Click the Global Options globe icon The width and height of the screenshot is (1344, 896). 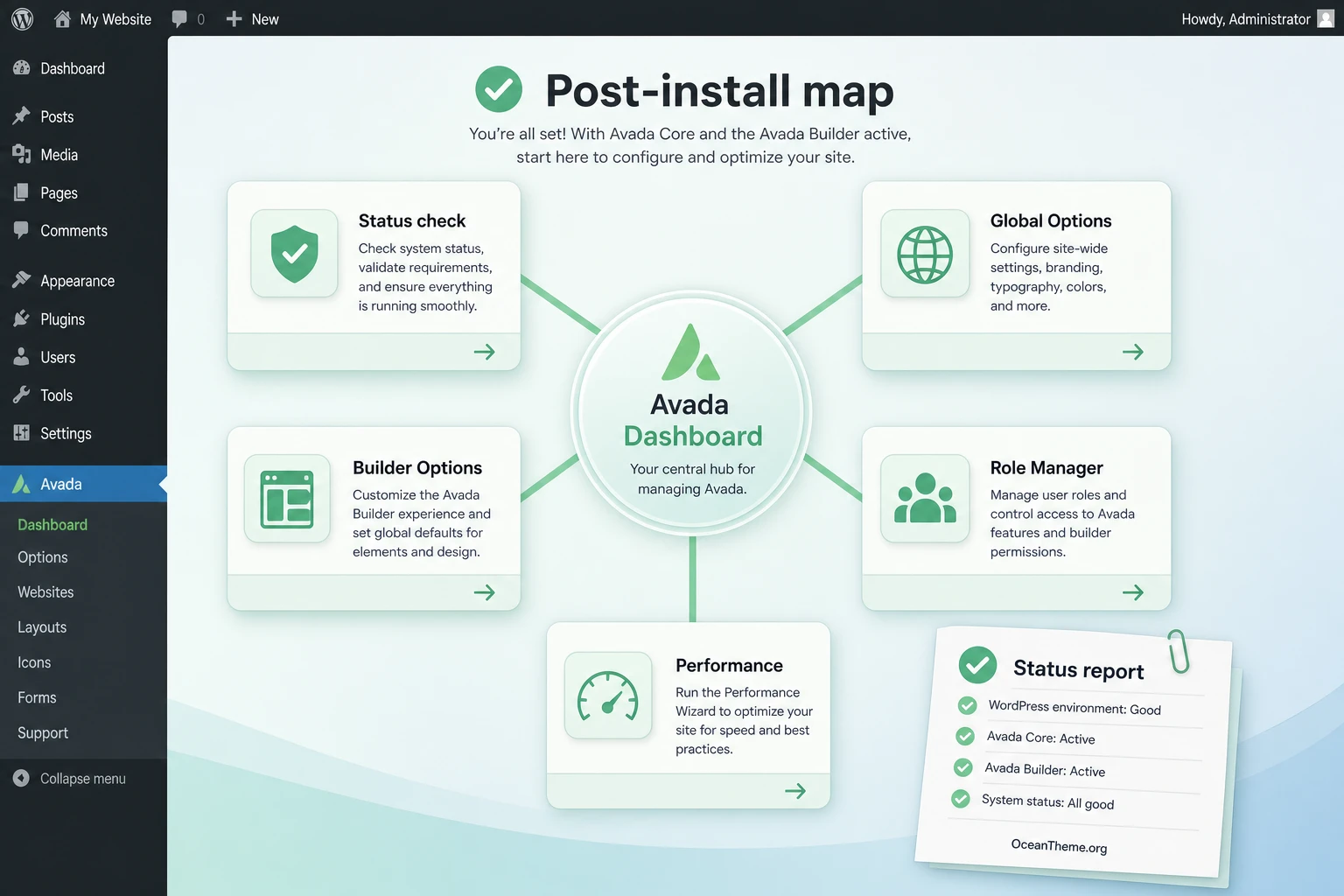click(925, 254)
